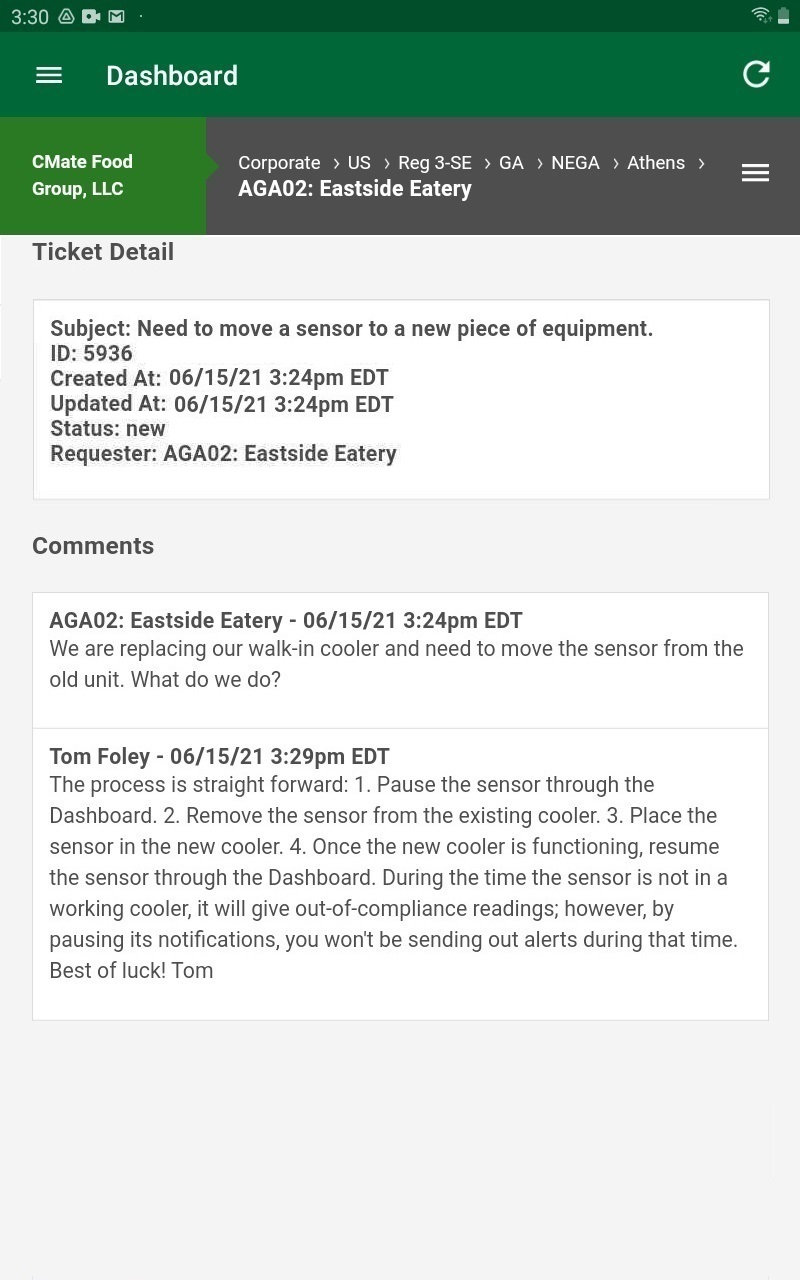The image size is (800, 1280).
Task: Open the location list menu beside Athens
Action: point(755,173)
